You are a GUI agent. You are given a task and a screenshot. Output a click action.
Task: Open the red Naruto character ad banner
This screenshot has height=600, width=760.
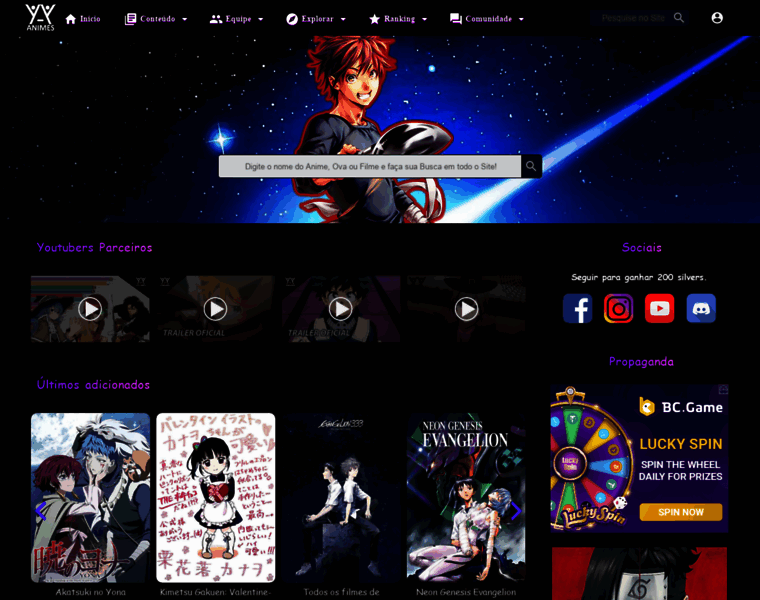pos(639,574)
